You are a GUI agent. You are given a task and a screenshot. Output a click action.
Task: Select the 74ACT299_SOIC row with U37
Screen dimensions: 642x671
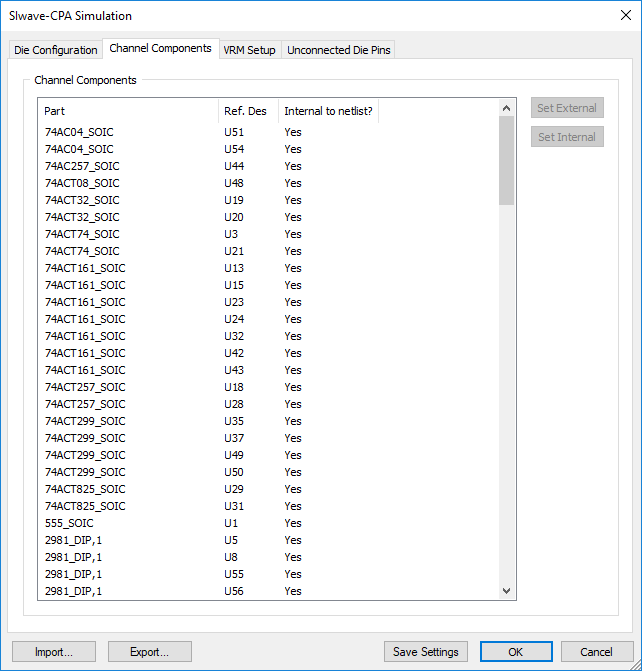[x=268, y=438]
